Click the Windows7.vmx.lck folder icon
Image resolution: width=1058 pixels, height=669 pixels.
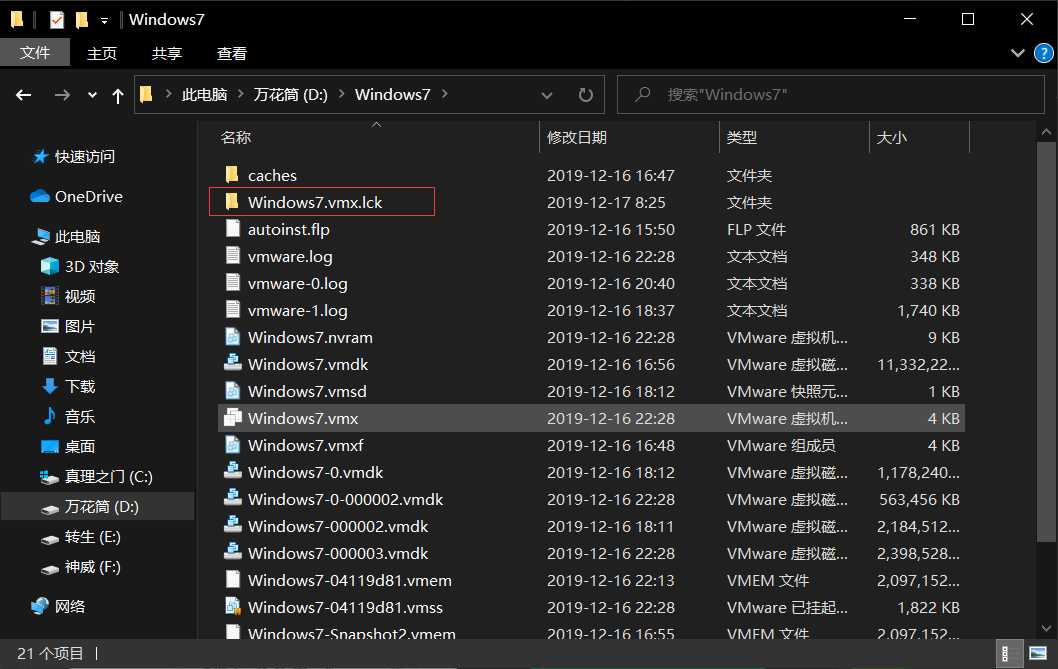click(x=232, y=202)
